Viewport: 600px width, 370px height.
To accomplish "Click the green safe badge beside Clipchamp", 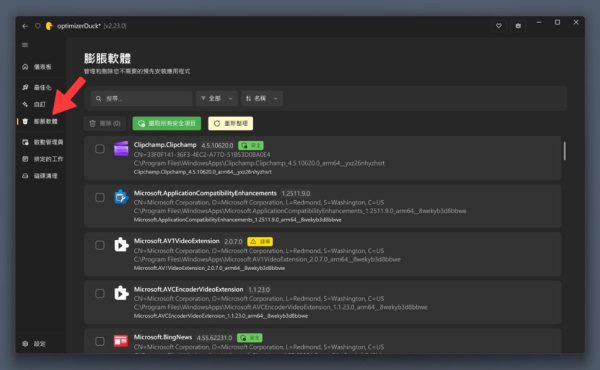I will click(251, 145).
